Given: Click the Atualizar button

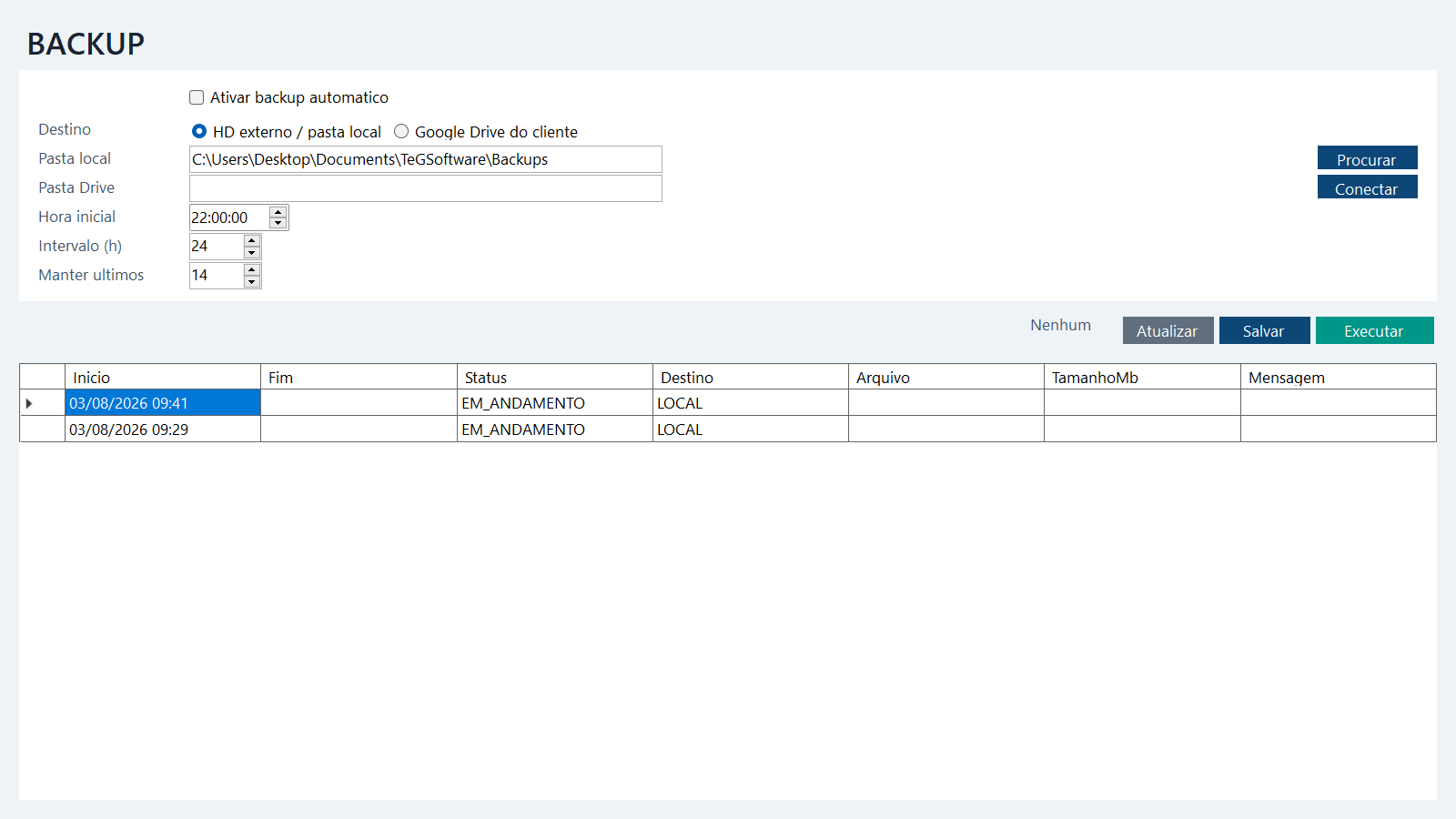Looking at the screenshot, I should coord(1168,330).
